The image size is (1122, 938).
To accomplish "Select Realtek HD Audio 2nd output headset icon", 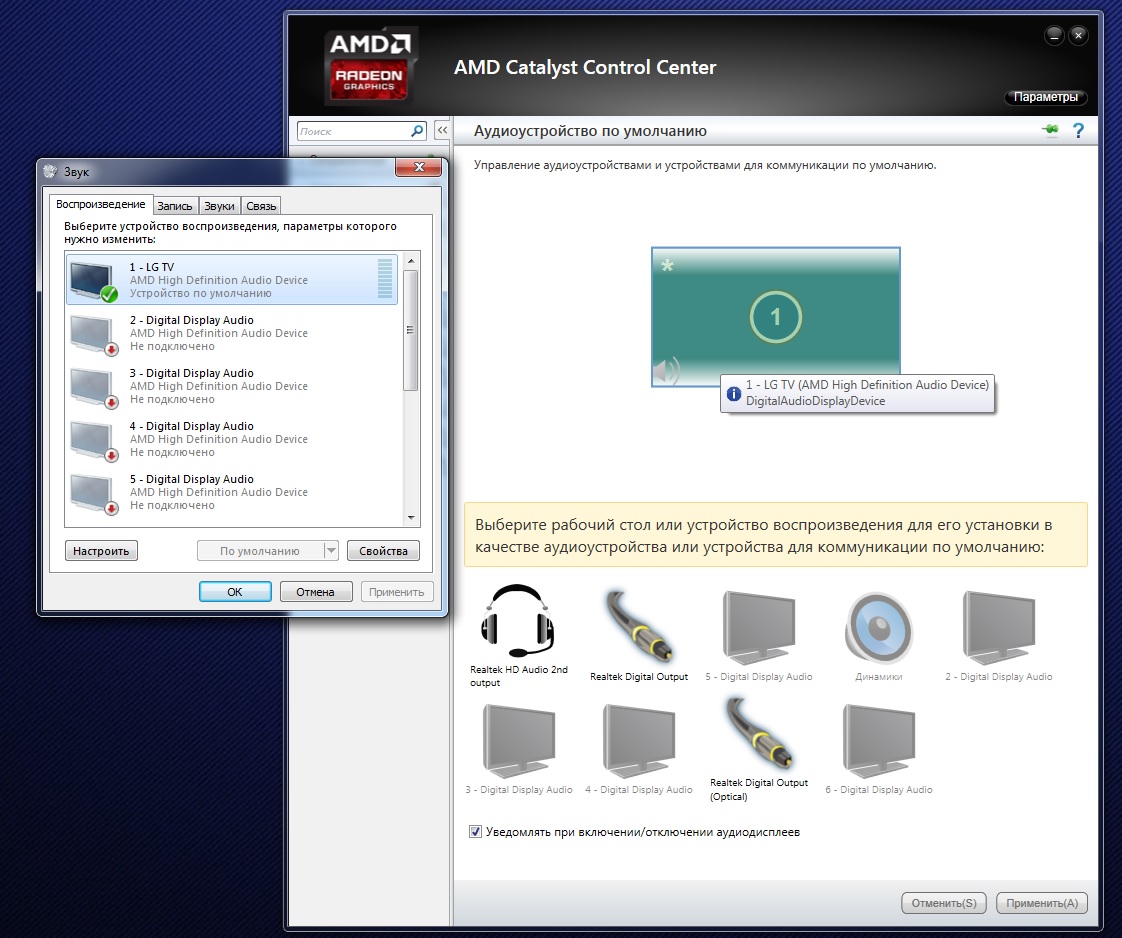I will point(518,621).
